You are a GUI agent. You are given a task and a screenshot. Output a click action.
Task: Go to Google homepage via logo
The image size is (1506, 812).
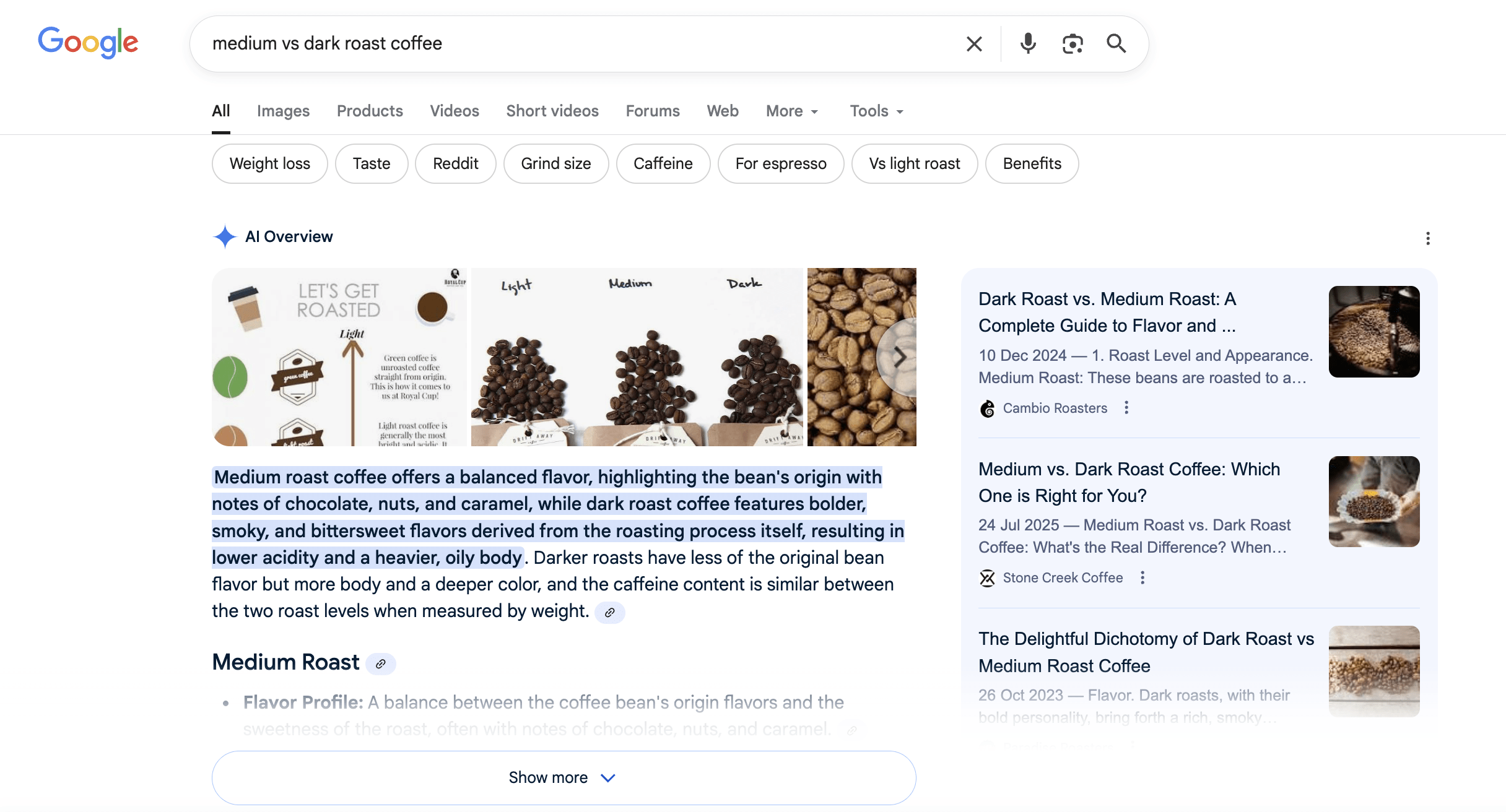(88, 43)
